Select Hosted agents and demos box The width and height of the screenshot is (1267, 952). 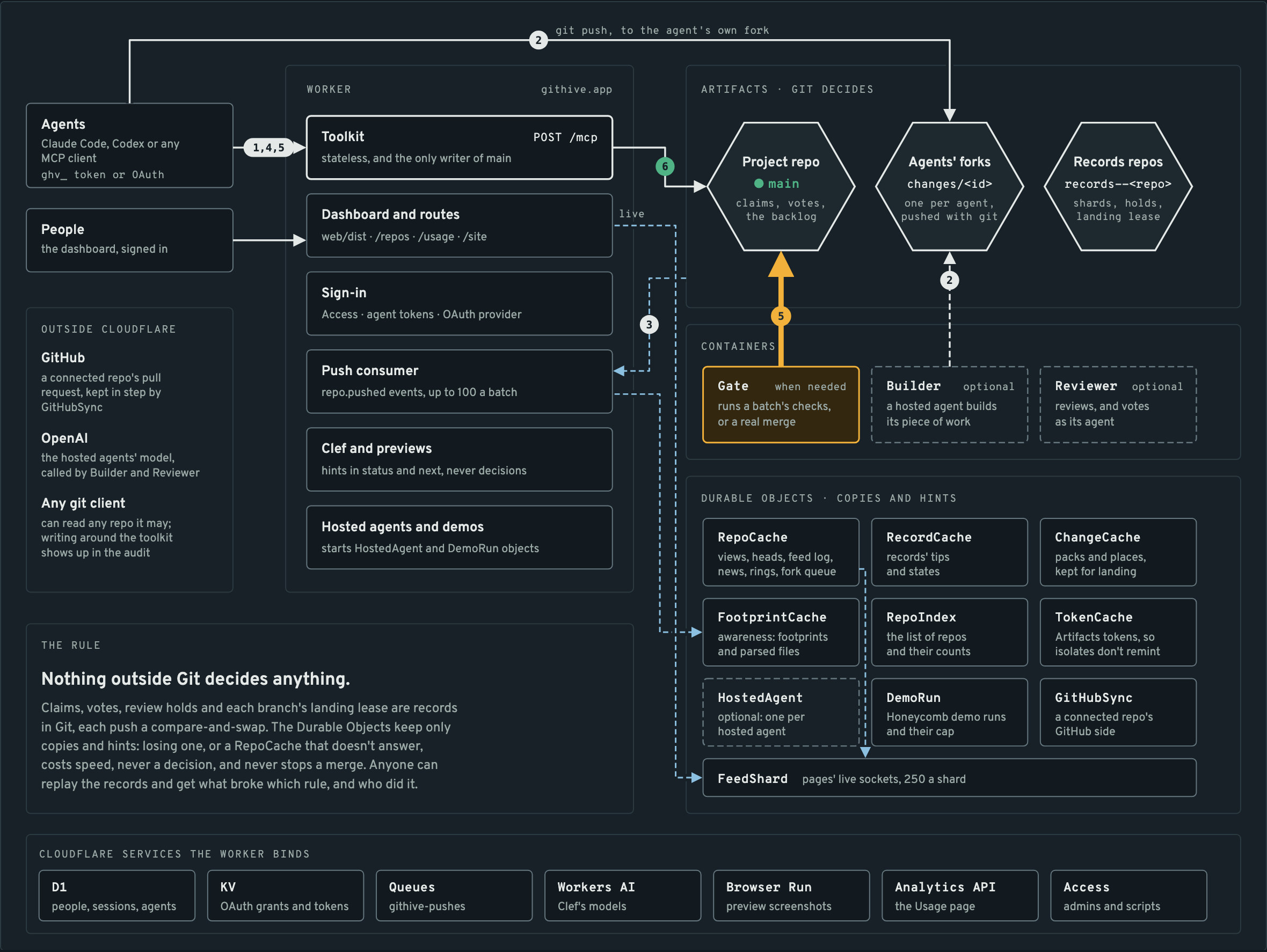click(460, 537)
